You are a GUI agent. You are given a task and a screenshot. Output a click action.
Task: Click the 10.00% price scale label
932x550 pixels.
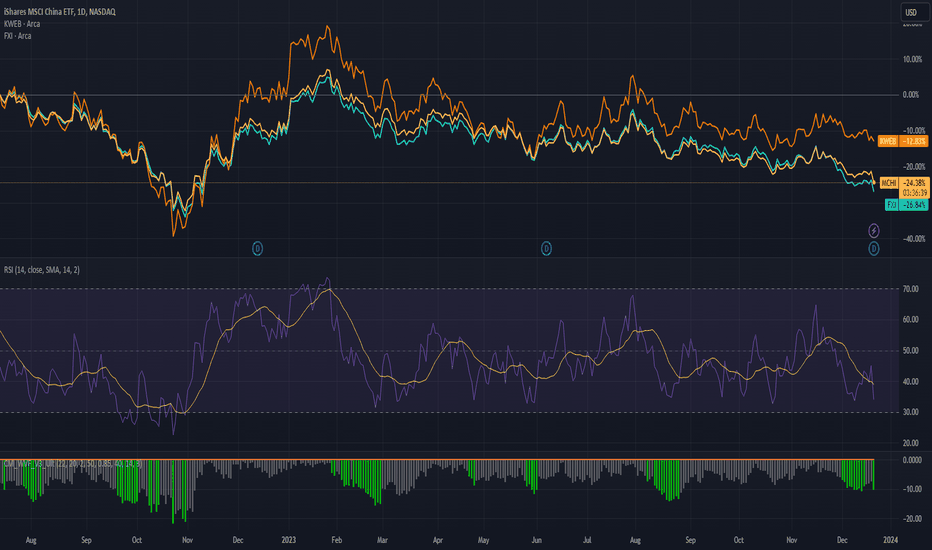click(x=912, y=59)
